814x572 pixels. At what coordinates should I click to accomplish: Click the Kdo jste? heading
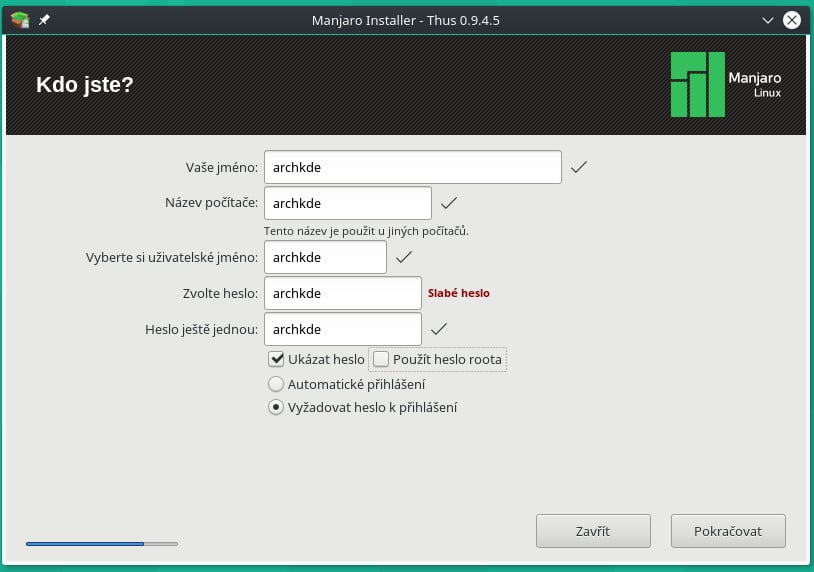pyautogui.click(x=85, y=85)
